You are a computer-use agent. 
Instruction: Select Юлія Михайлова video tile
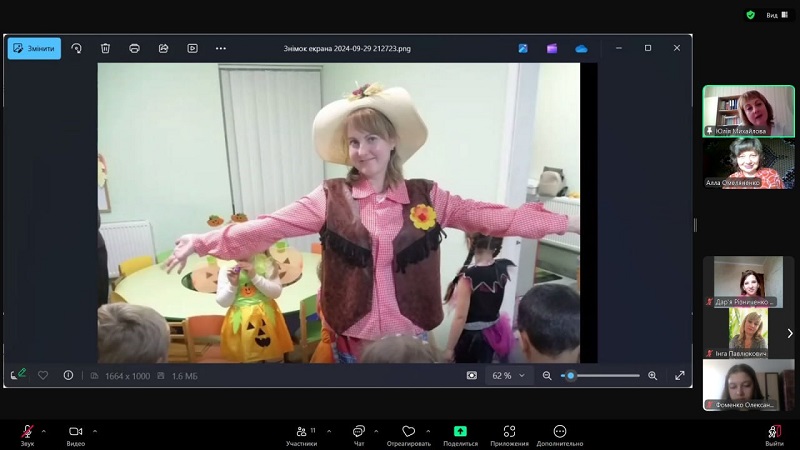748,111
